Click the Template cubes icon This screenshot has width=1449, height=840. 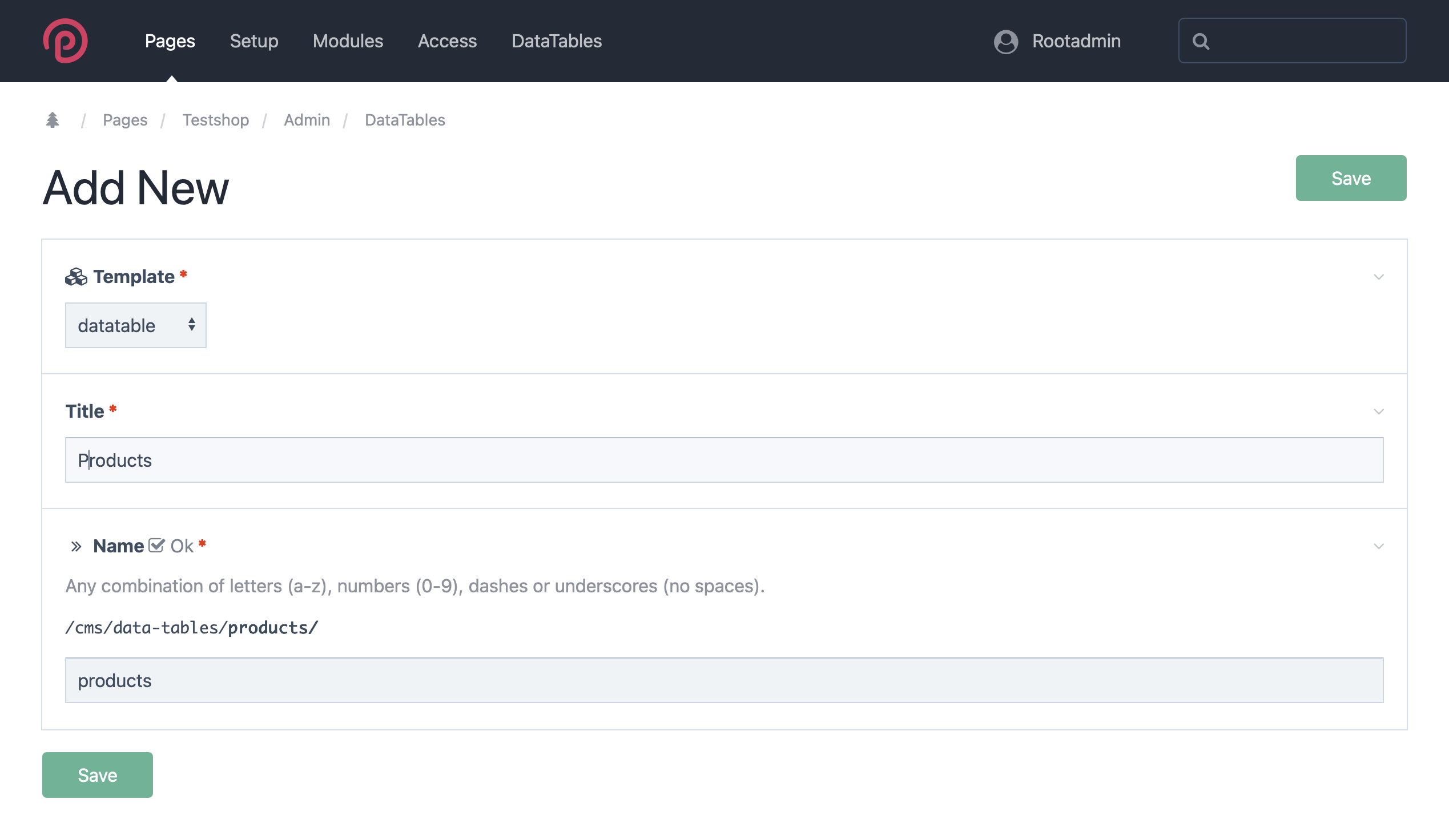tap(76, 277)
